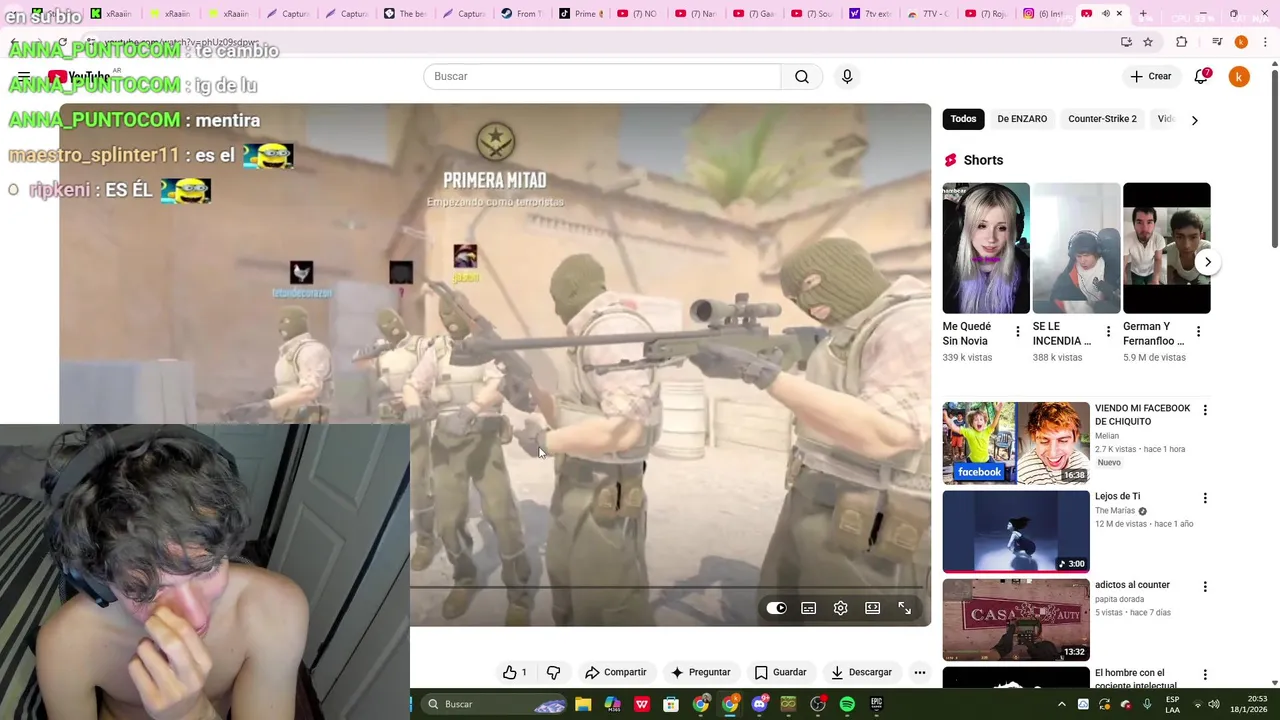The width and height of the screenshot is (1280, 720).
Task: Open 'adictos al counter' video thumbnail
Action: 1016,620
